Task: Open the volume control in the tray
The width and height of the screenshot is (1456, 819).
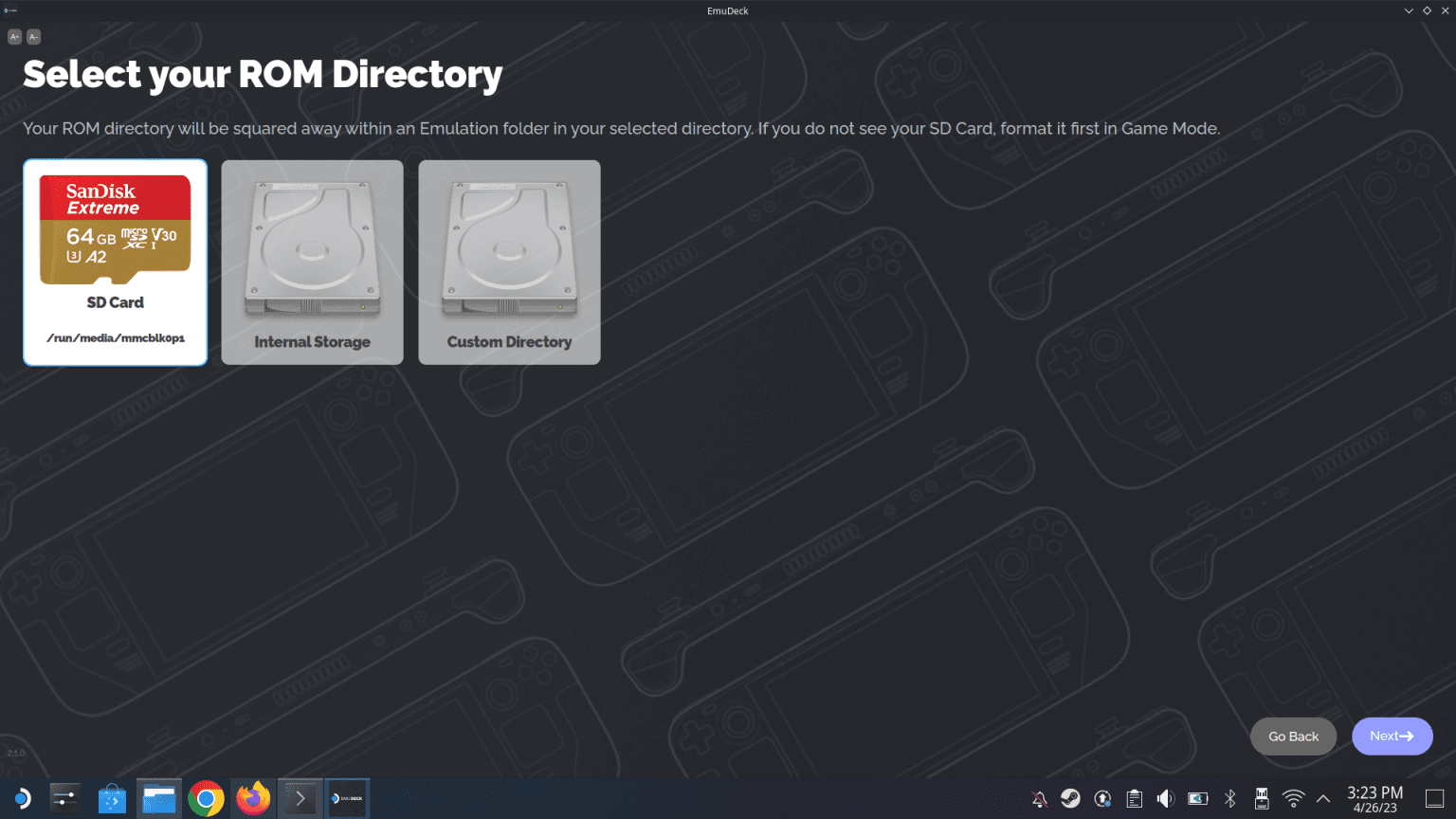Action: (x=1165, y=798)
